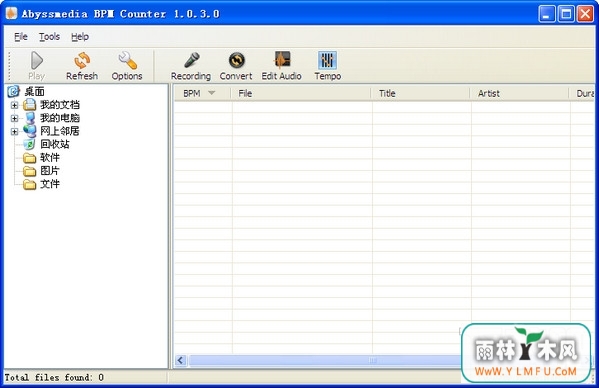Click the File column header

click(301, 94)
